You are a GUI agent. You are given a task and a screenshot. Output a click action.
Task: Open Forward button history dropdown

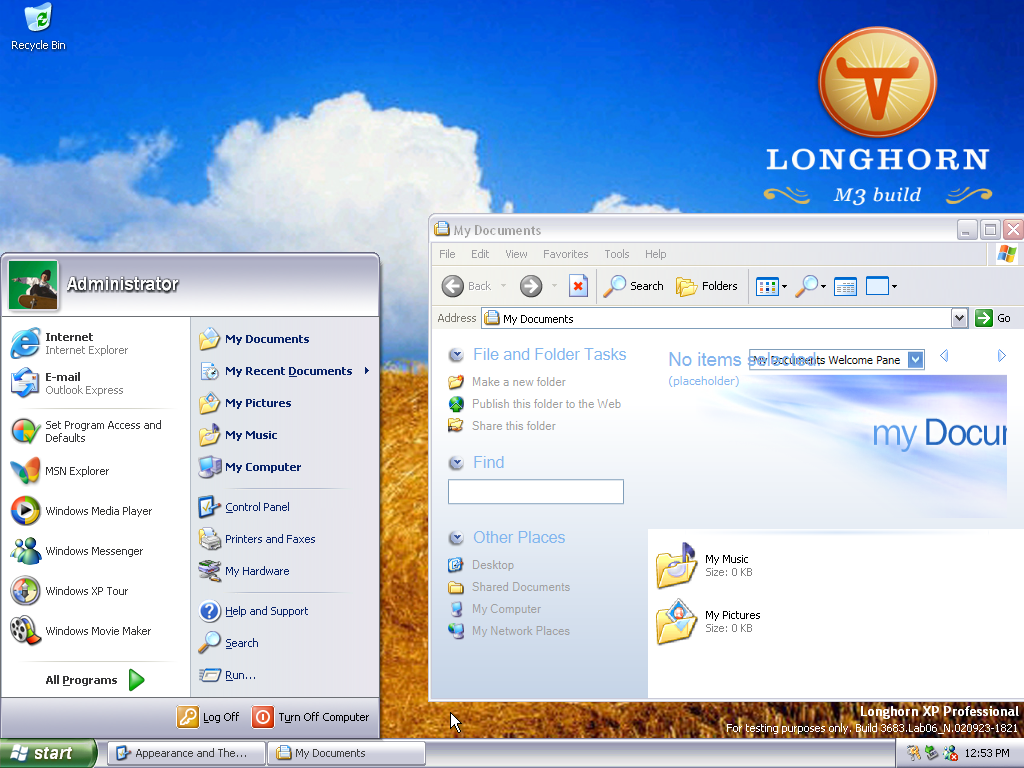pyautogui.click(x=554, y=286)
